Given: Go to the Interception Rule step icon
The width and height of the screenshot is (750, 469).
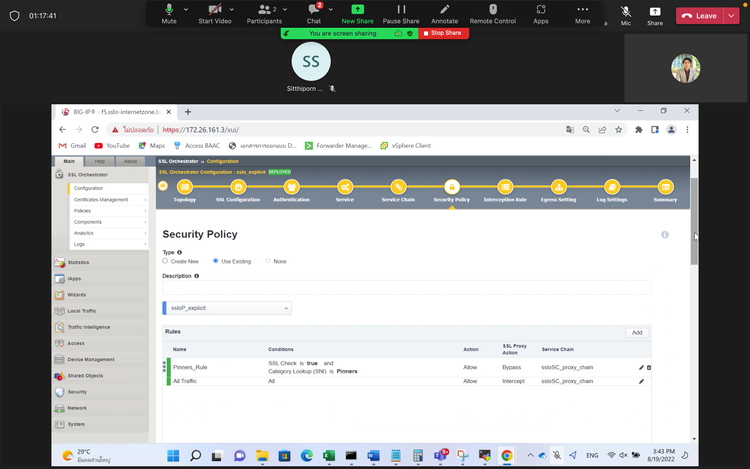Looking at the screenshot, I should point(505,186).
